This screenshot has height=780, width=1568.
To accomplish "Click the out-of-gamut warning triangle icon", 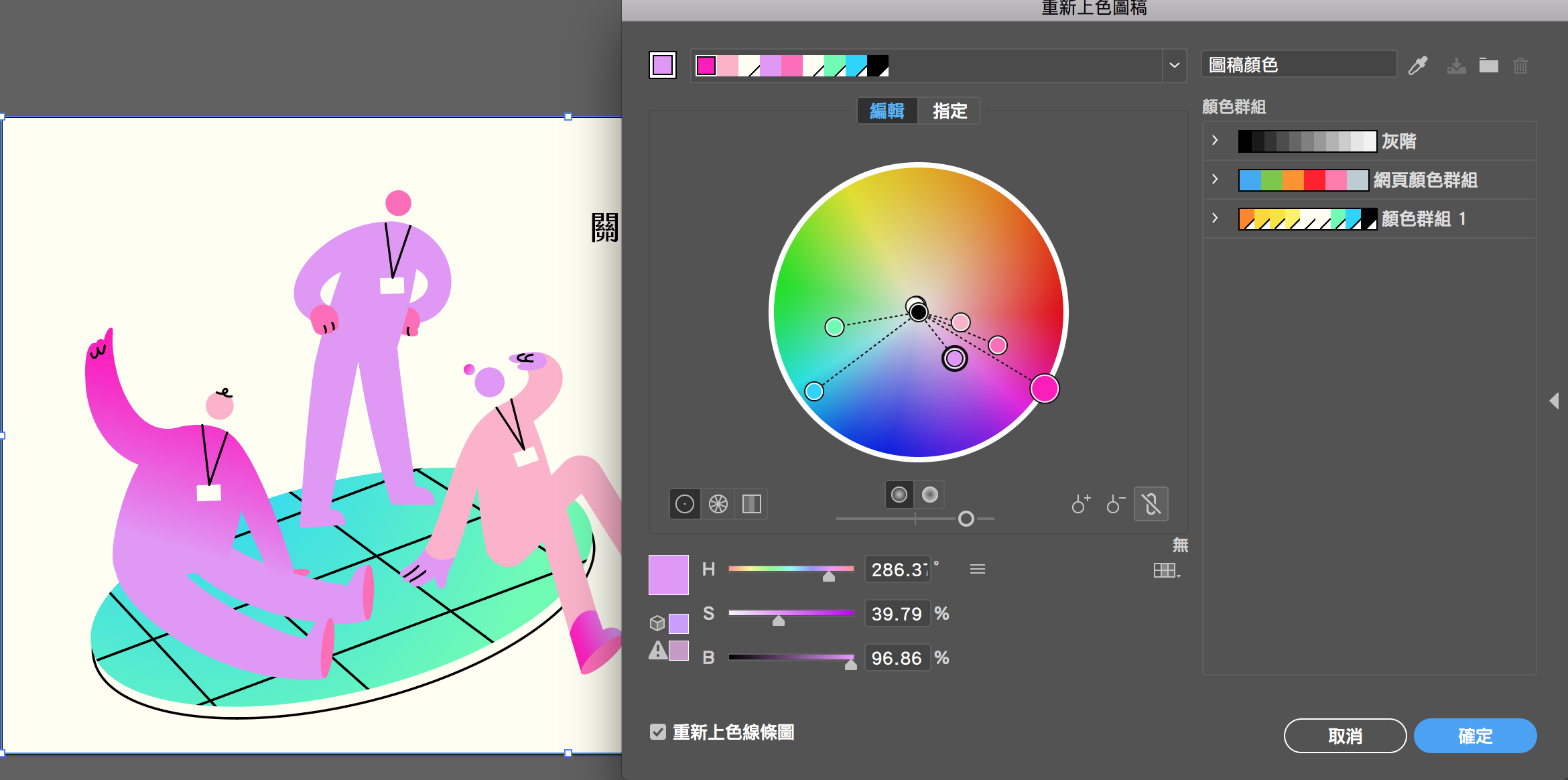I will click(658, 650).
